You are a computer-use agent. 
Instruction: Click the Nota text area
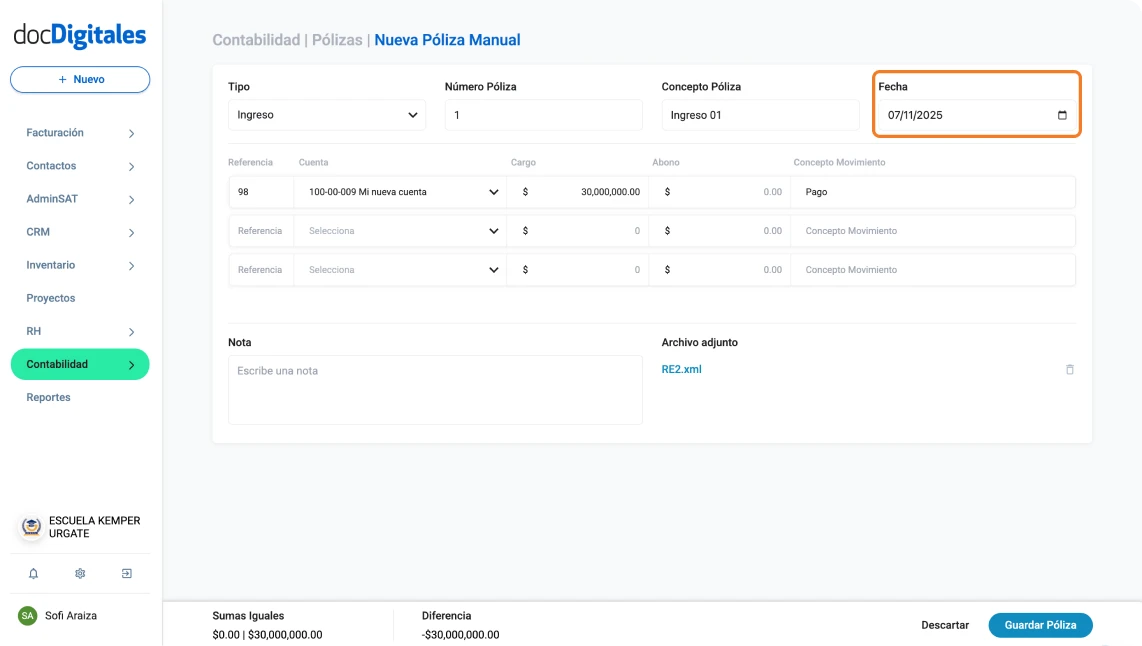click(x=435, y=390)
